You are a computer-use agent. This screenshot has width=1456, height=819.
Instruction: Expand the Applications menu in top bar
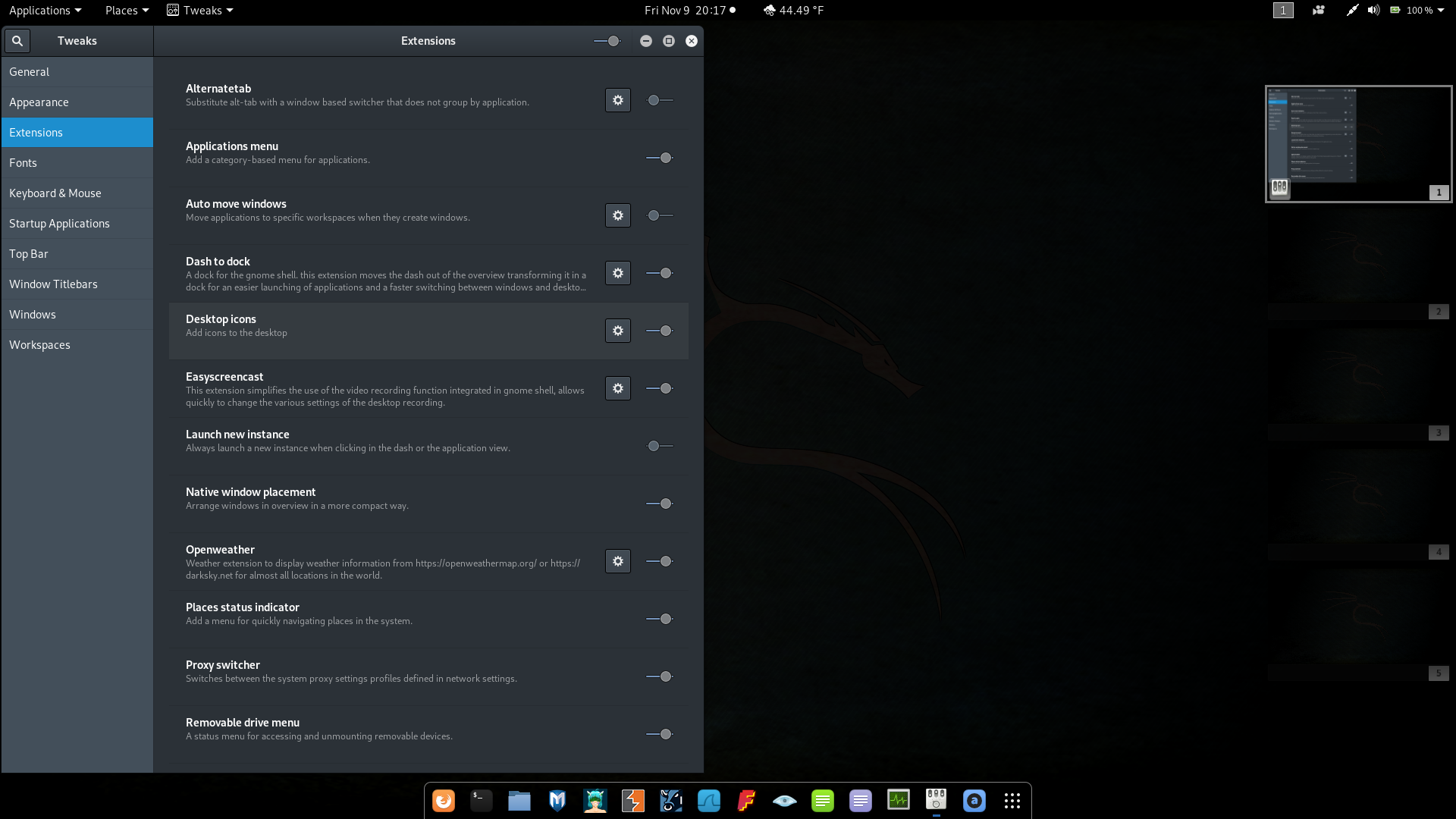pyautogui.click(x=45, y=11)
